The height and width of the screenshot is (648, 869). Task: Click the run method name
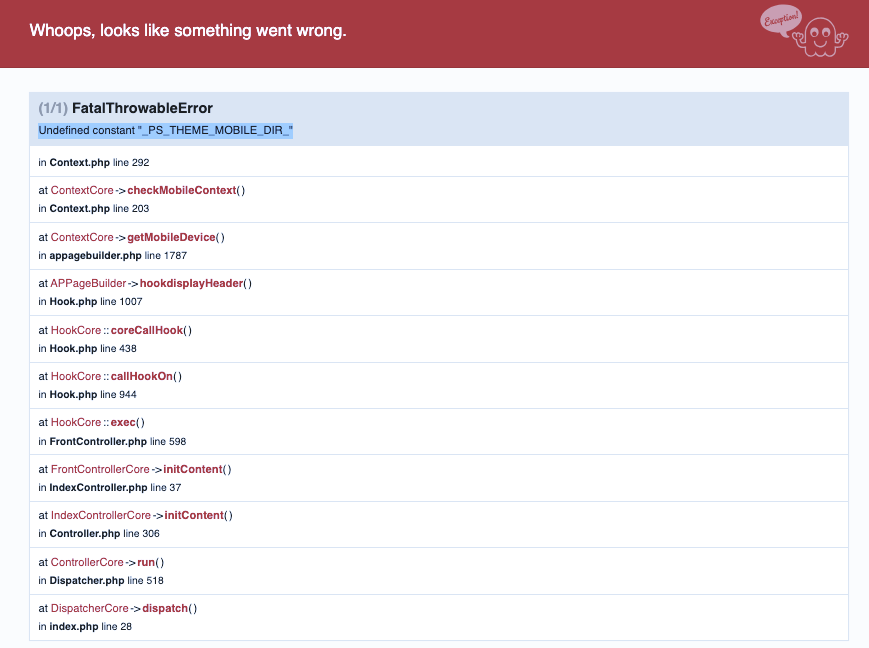(x=146, y=563)
